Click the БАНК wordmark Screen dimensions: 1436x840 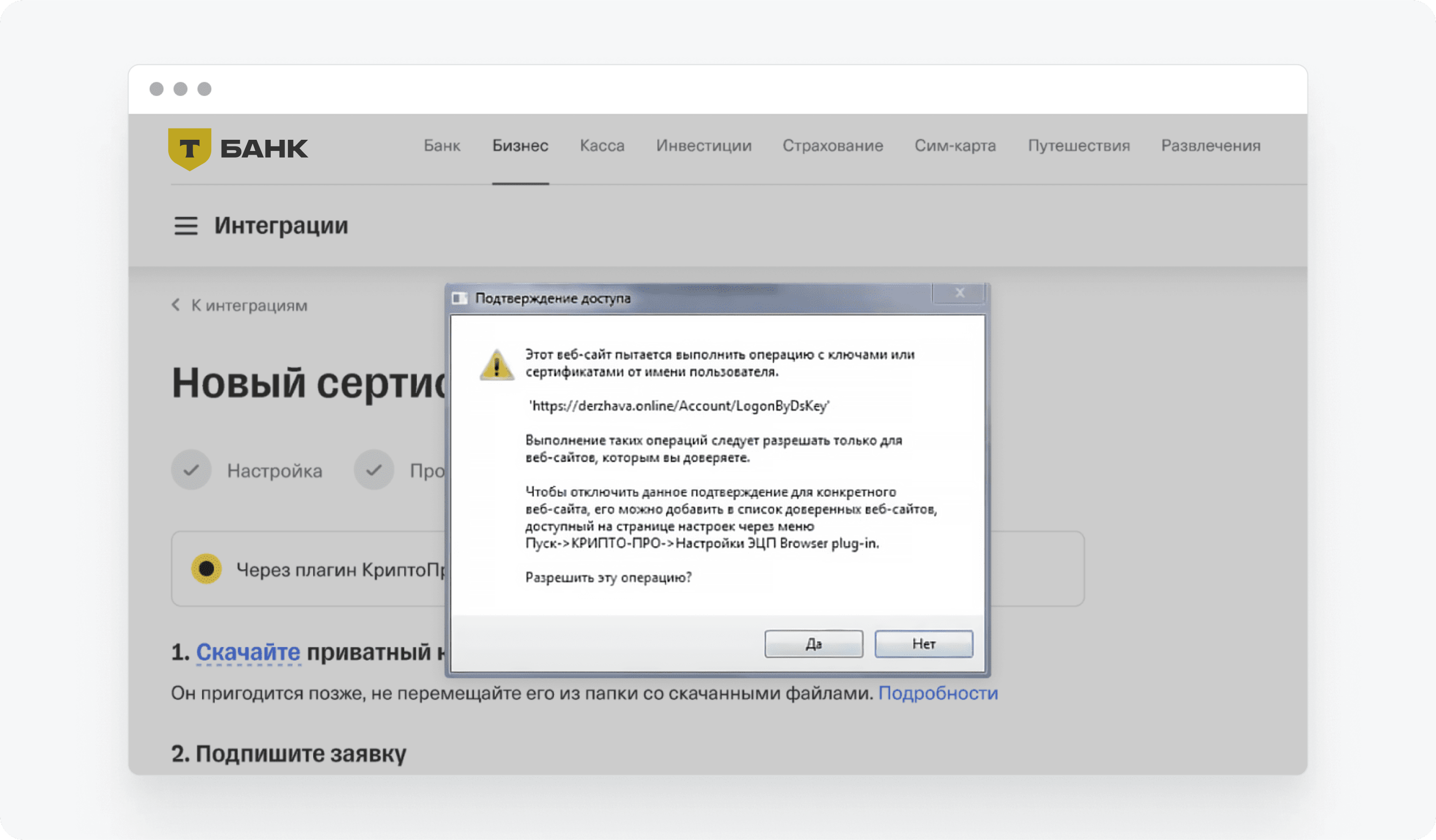(x=264, y=149)
